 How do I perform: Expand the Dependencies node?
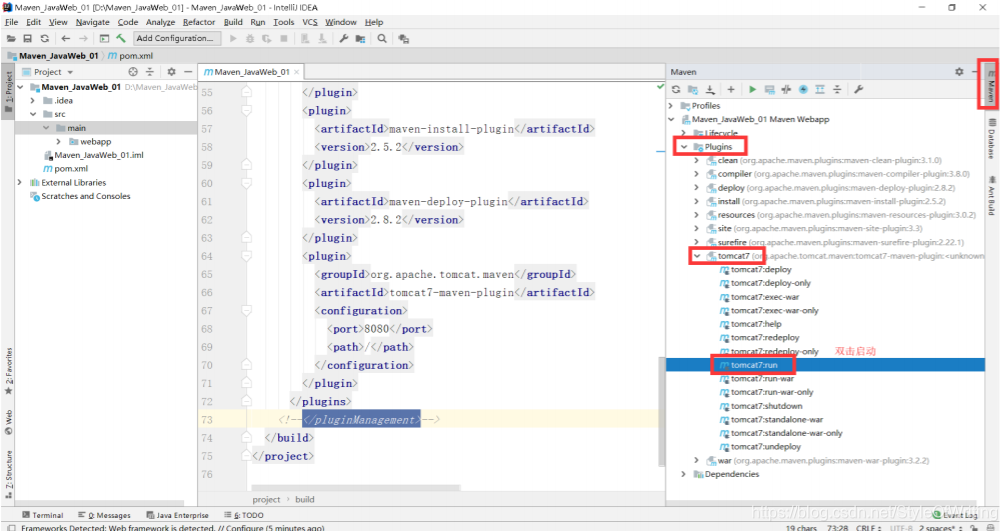coord(684,474)
